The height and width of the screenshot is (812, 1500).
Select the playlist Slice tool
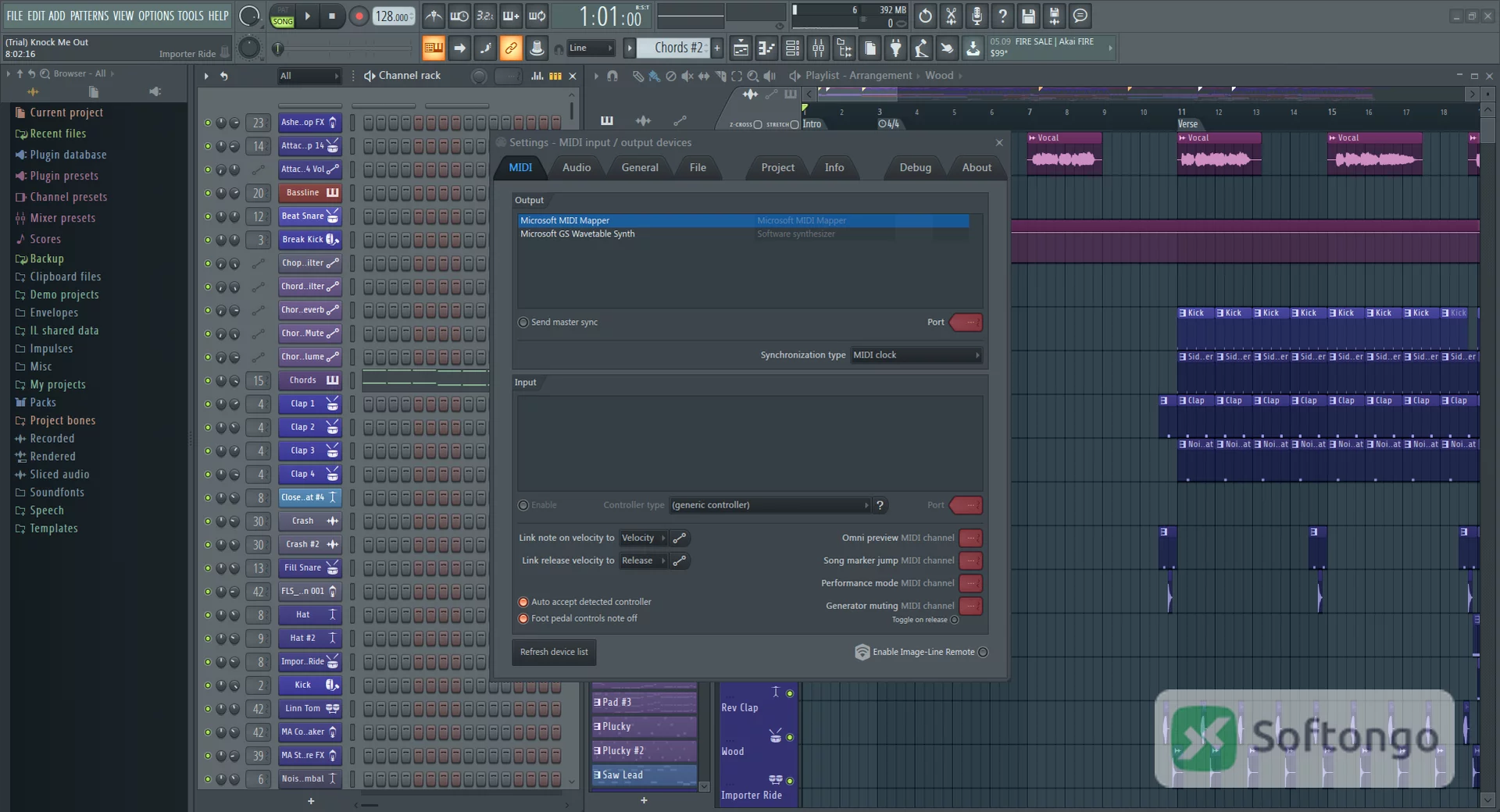[x=720, y=76]
